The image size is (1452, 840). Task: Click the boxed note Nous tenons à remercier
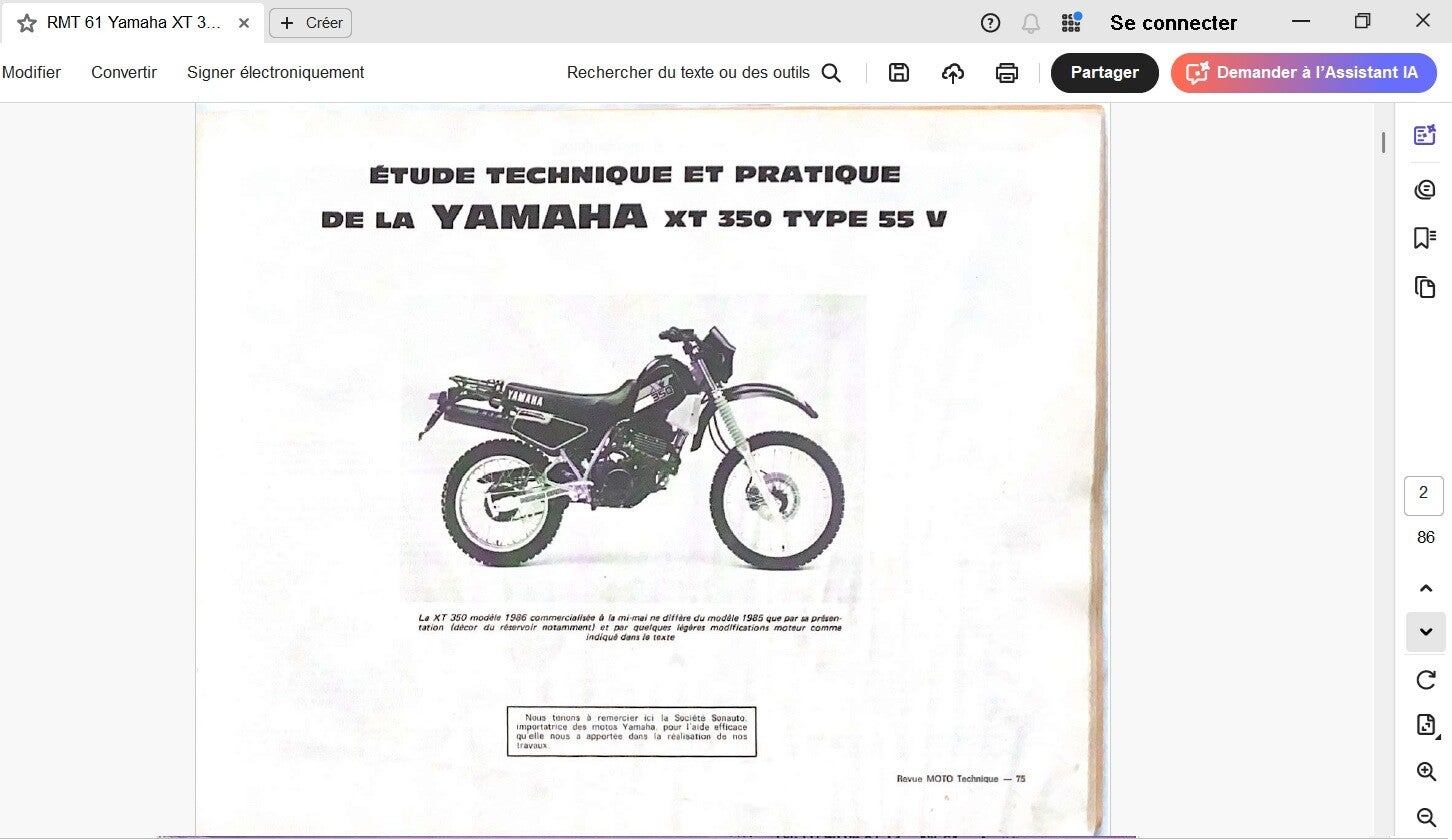point(632,731)
